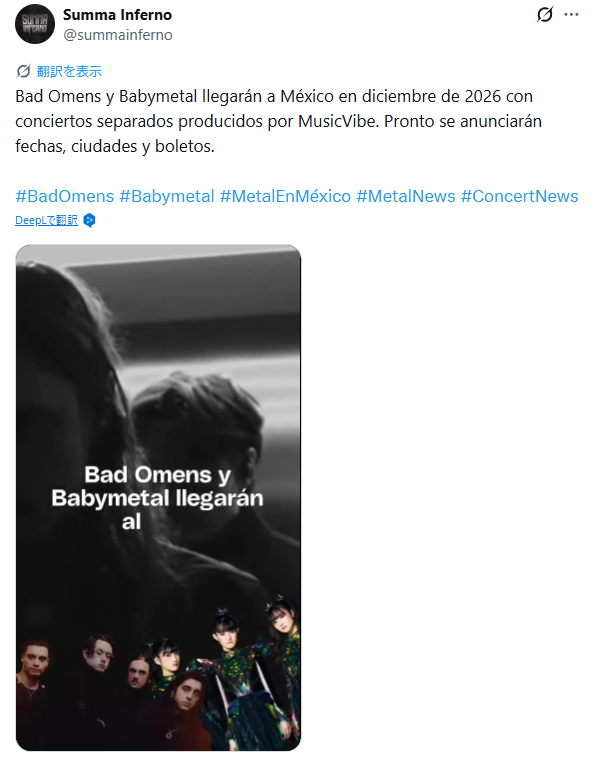Viewport: 596px width, 757px height.
Task: Click the Grok icon at top right
Action: tap(545, 14)
